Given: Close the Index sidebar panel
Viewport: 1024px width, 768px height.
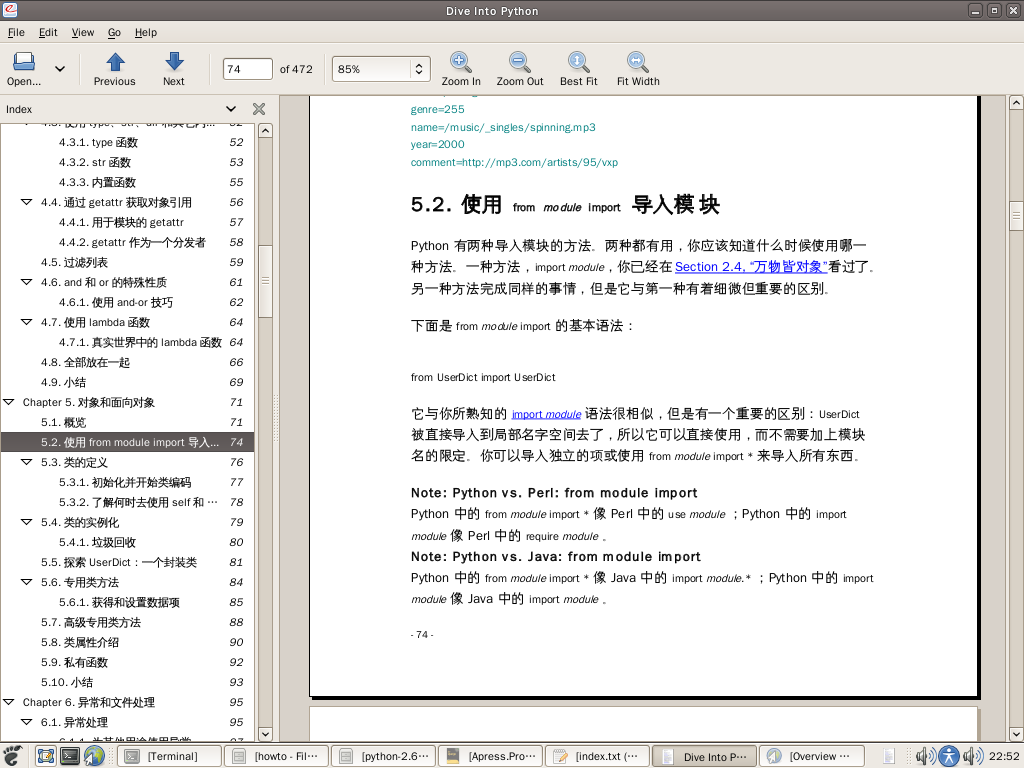Looking at the screenshot, I should (259, 109).
